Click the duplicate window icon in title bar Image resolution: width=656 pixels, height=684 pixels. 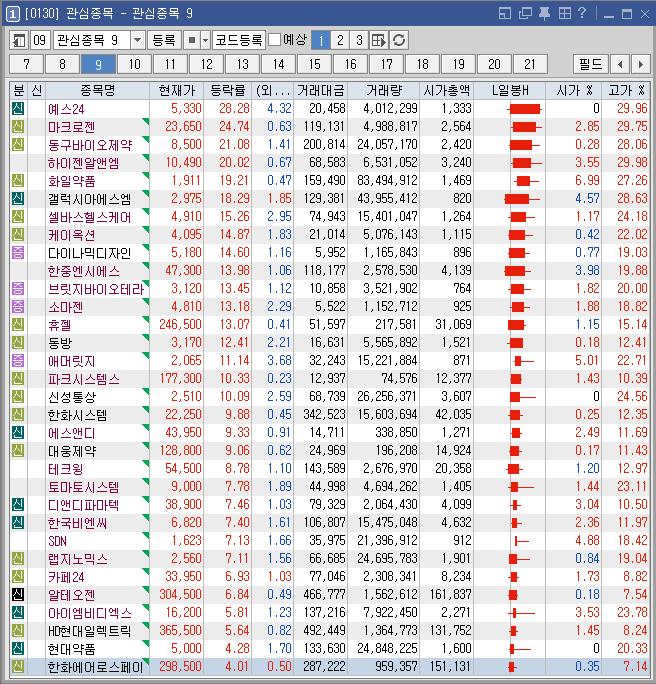click(x=525, y=14)
